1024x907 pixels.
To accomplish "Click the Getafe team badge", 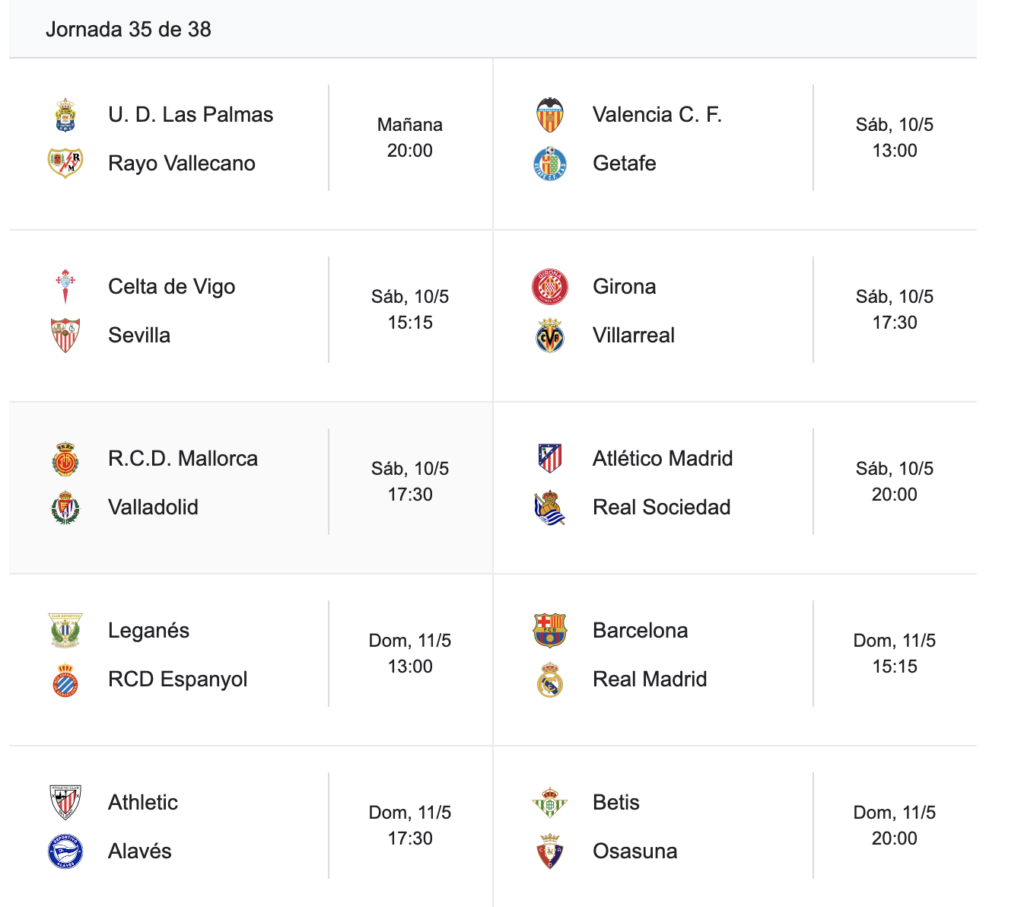I will point(550,163).
